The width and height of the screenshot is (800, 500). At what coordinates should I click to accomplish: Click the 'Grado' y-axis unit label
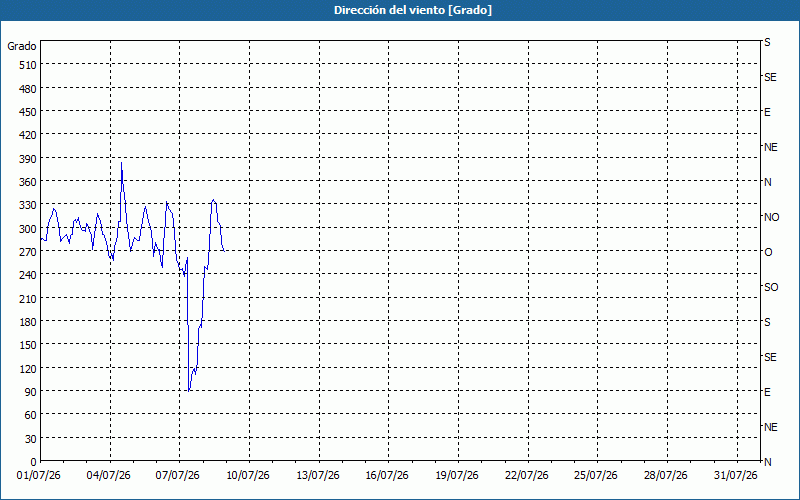point(22,46)
